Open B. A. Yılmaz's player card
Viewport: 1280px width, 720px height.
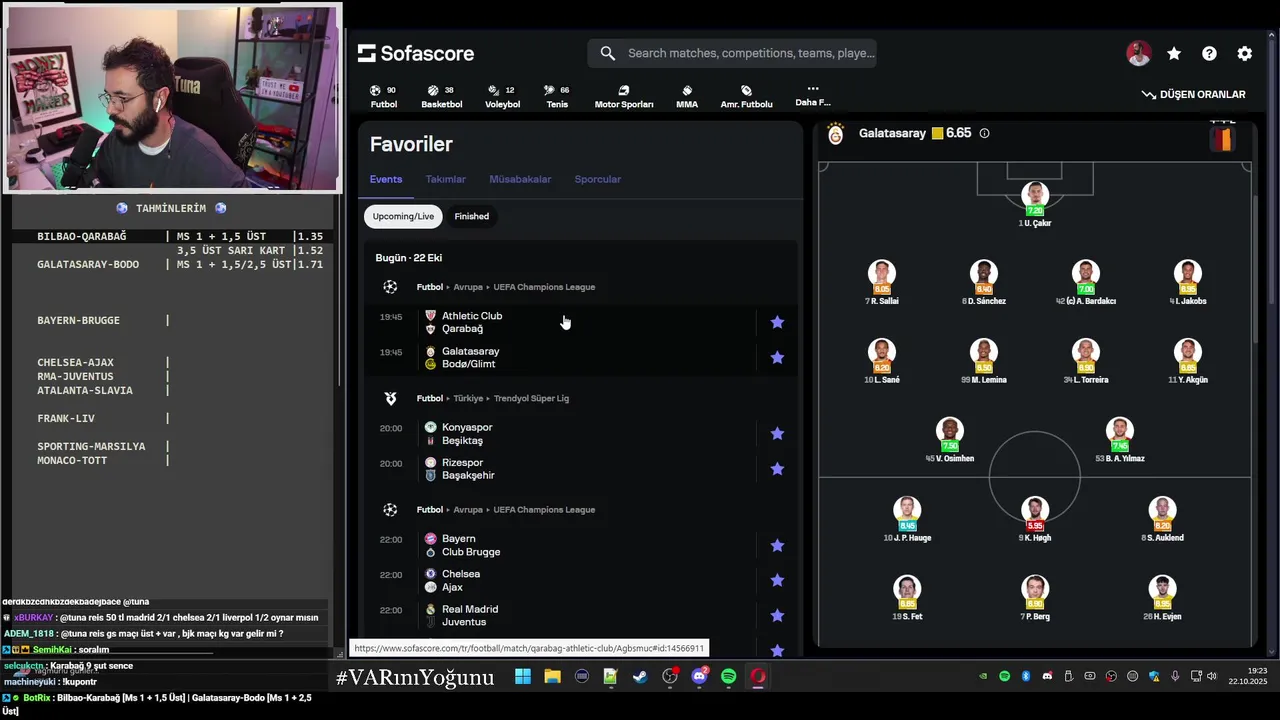[1120, 441]
